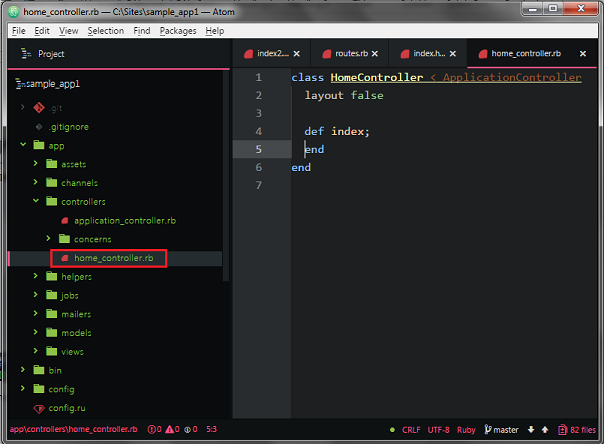This screenshot has height=444, width=604.
Task: Open the View menu
Action: [x=69, y=31]
